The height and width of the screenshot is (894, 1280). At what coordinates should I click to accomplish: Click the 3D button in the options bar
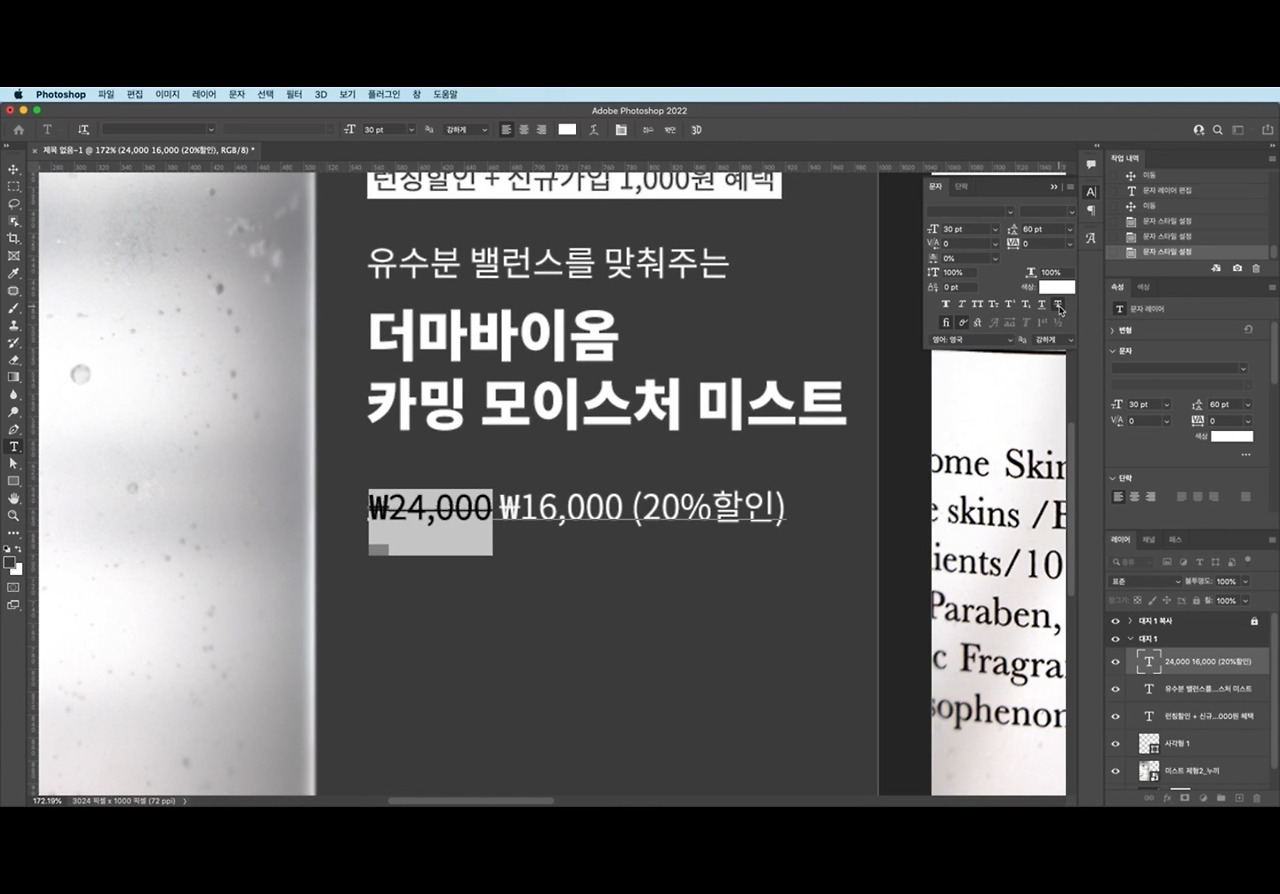tap(696, 130)
